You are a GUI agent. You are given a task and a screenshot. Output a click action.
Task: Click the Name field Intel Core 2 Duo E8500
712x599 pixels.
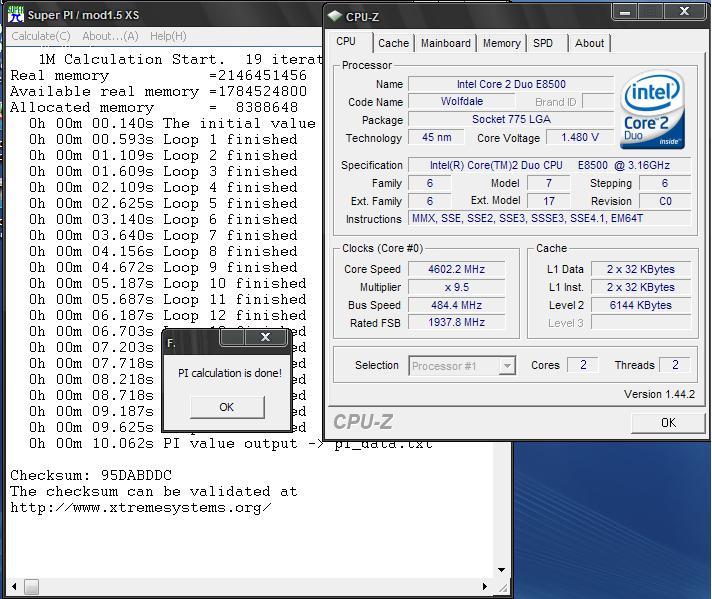click(x=511, y=84)
